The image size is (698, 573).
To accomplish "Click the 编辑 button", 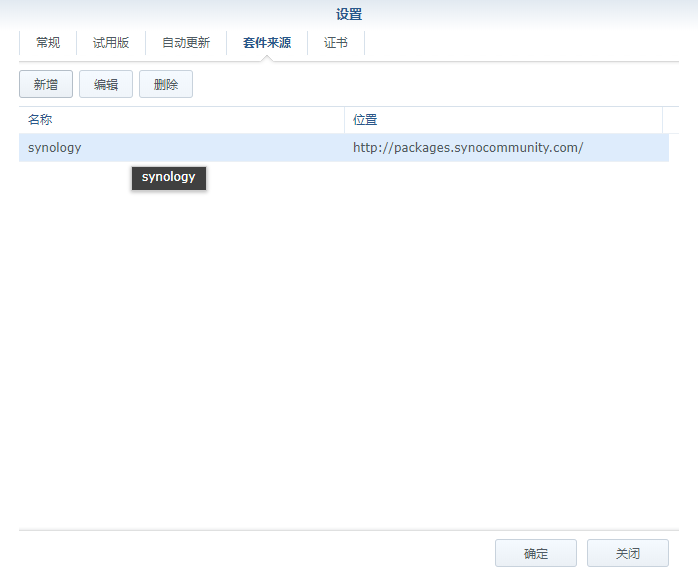I will [x=106, y=84].
